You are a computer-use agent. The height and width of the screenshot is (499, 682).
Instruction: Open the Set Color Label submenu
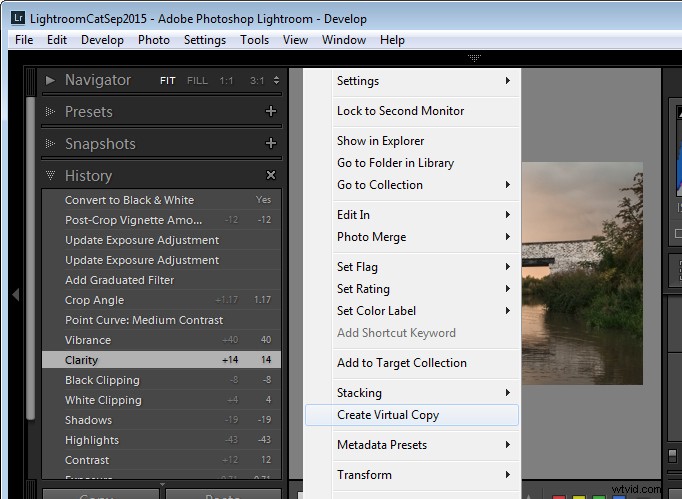(x=412, y=311)
